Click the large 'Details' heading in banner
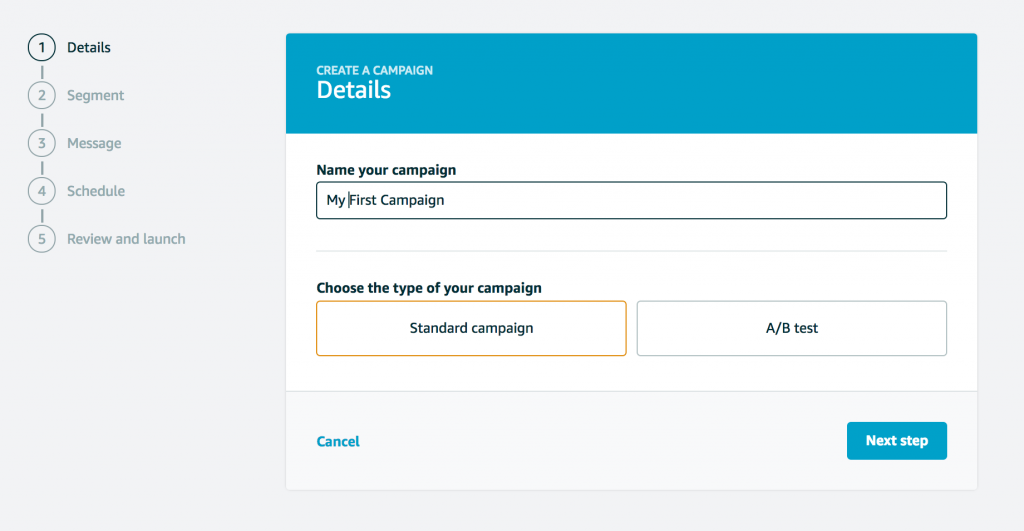 353,90
